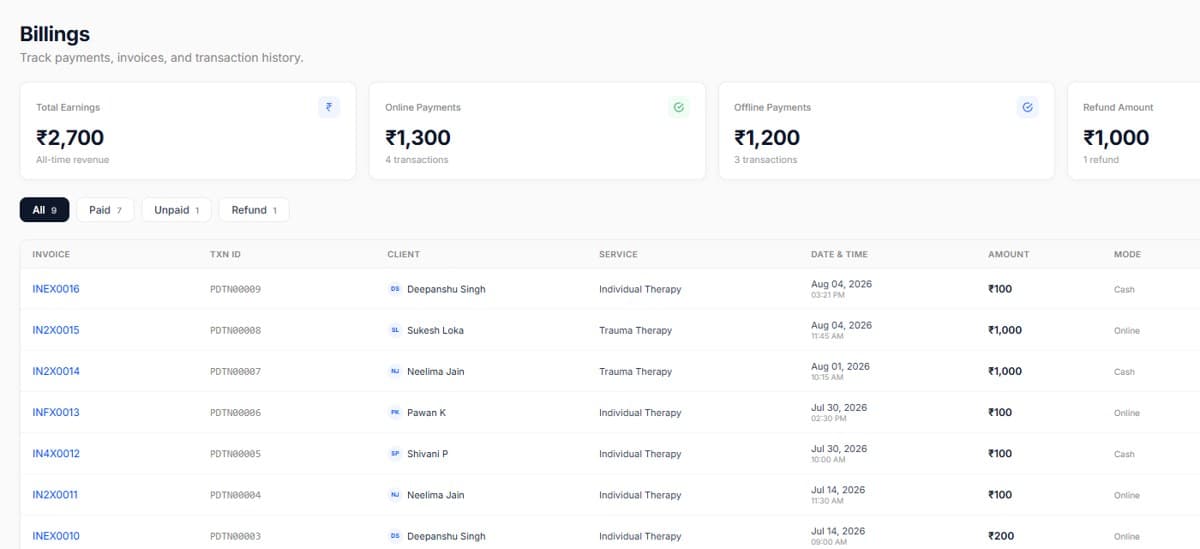Screen dimensions: 1200x549
Task: Click transaction ID PDTN00005
Action: pyautogui.click(x=235, y=454)
